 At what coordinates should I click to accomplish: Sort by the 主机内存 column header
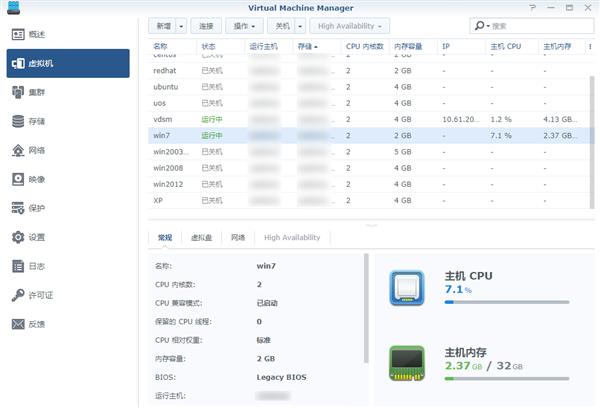(x=562, y=47)
